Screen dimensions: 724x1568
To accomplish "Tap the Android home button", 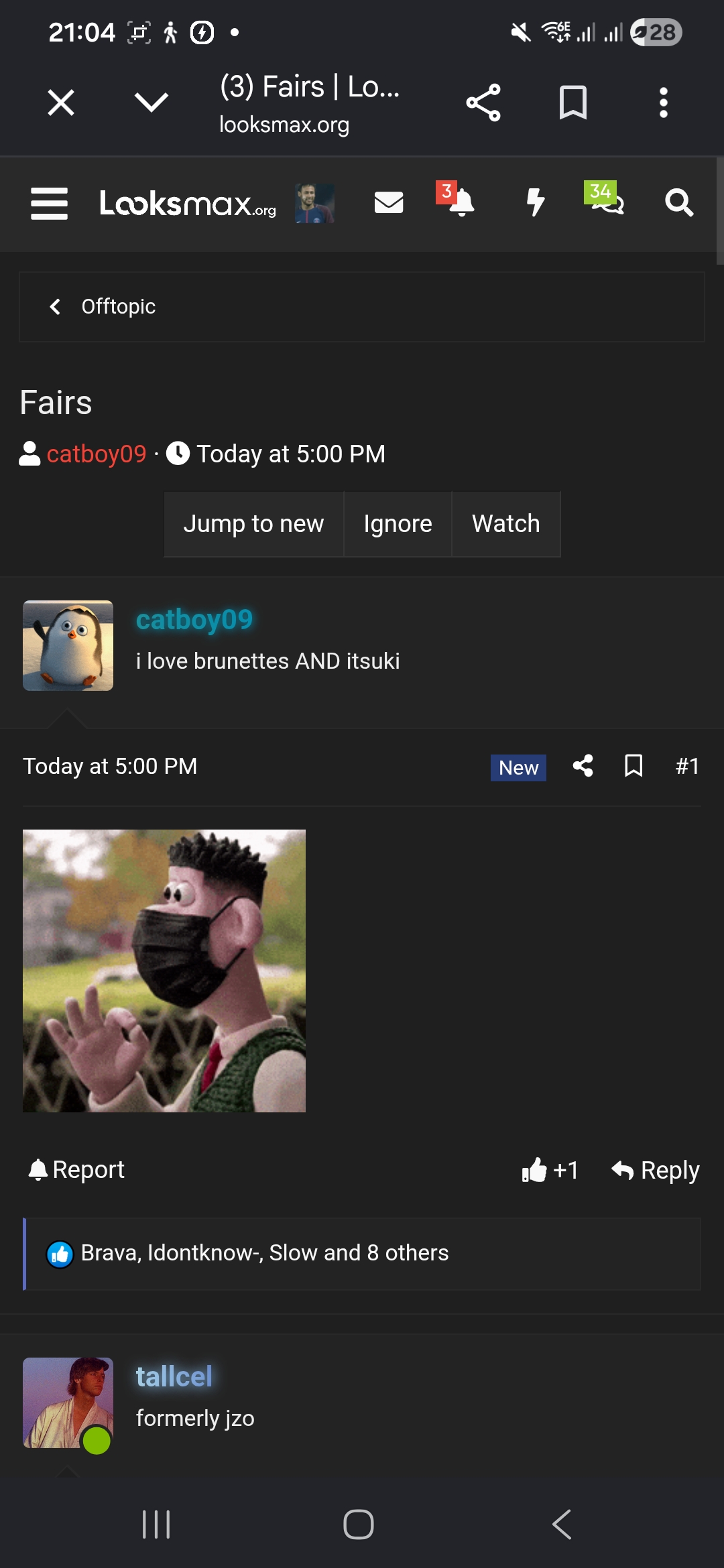I will [x=359, y=1524].
